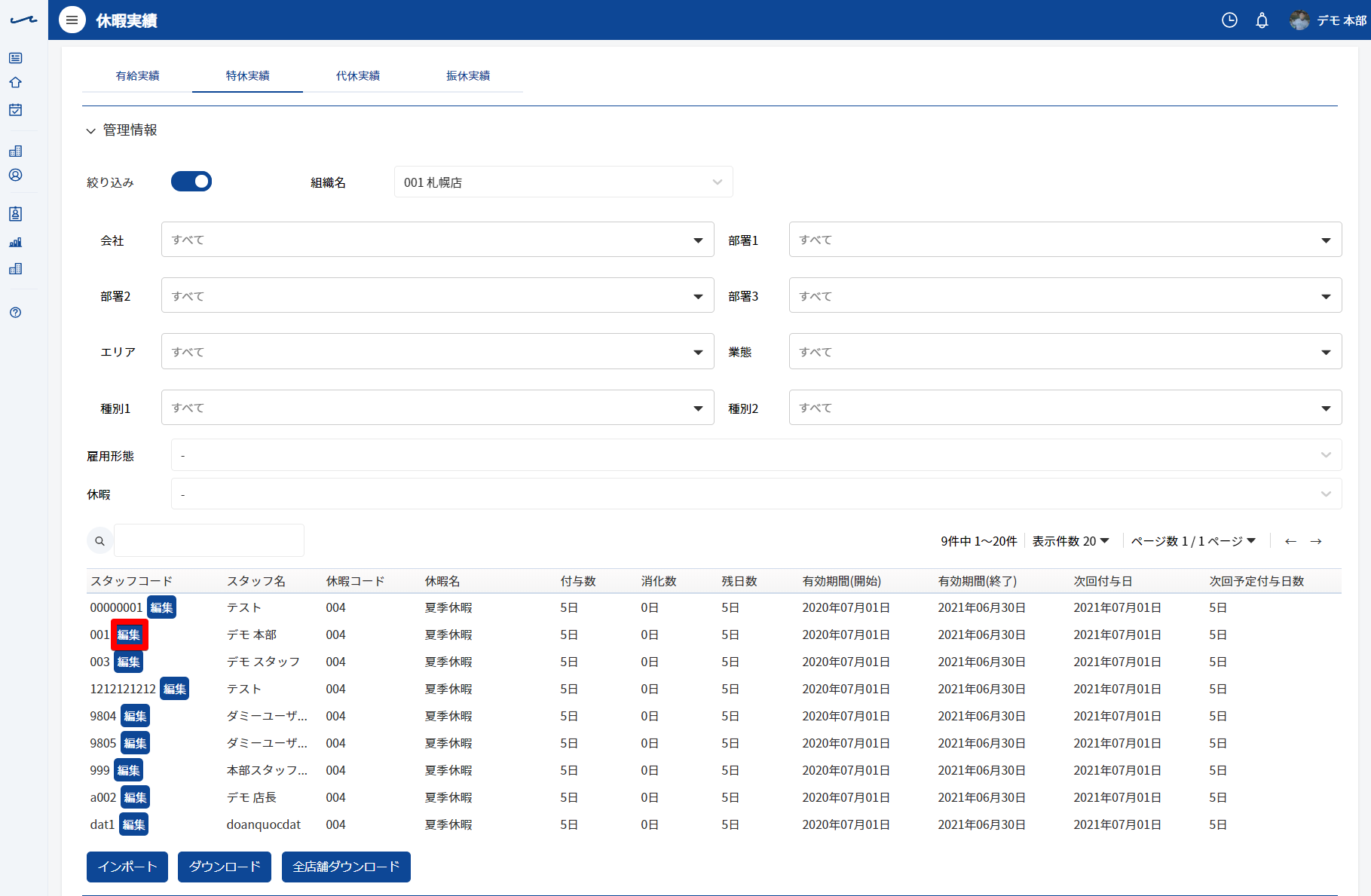The image size is (1371, 896).
Task: Click 有効期間(開始) column header
Action: 842,581
